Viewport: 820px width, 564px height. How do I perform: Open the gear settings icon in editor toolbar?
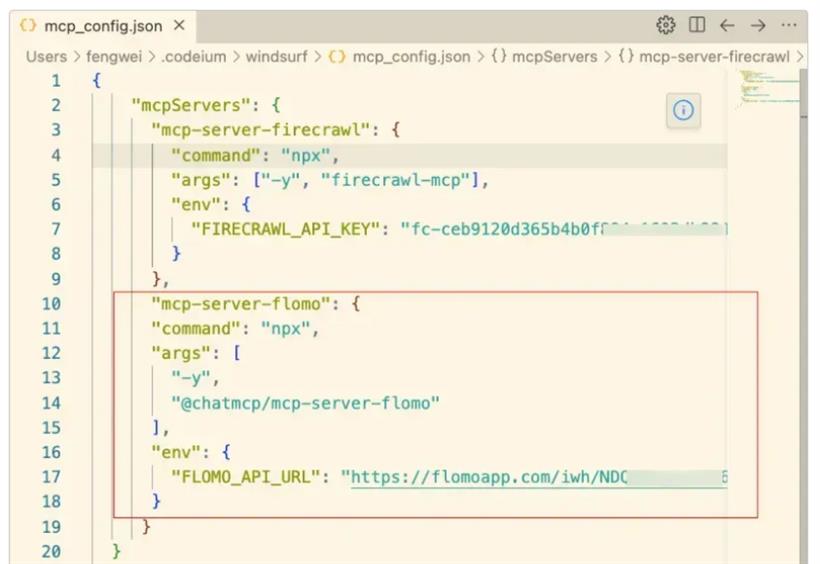click(665, 25)
